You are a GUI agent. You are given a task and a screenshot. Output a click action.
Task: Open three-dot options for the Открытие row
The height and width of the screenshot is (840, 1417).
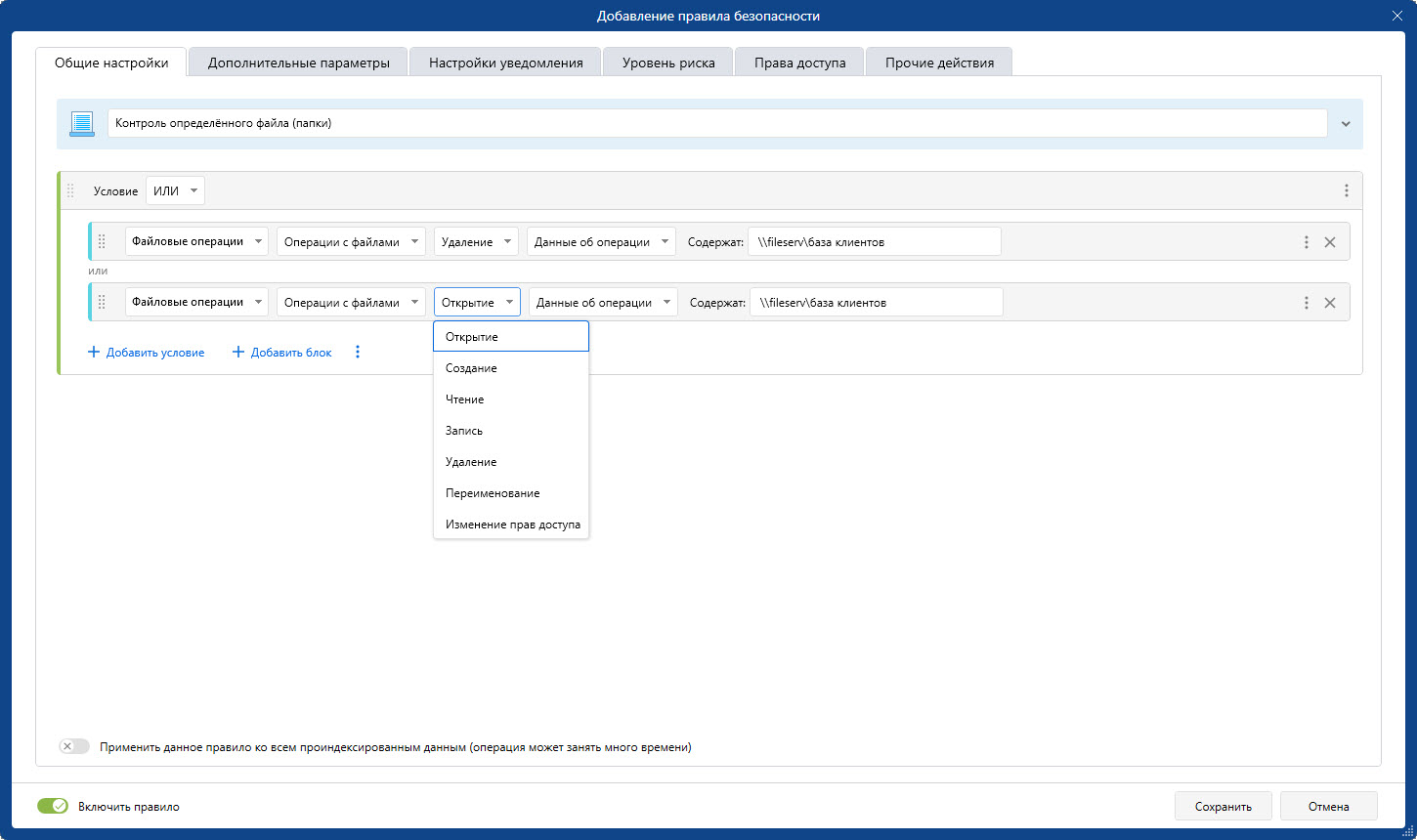click(1306, 303)
